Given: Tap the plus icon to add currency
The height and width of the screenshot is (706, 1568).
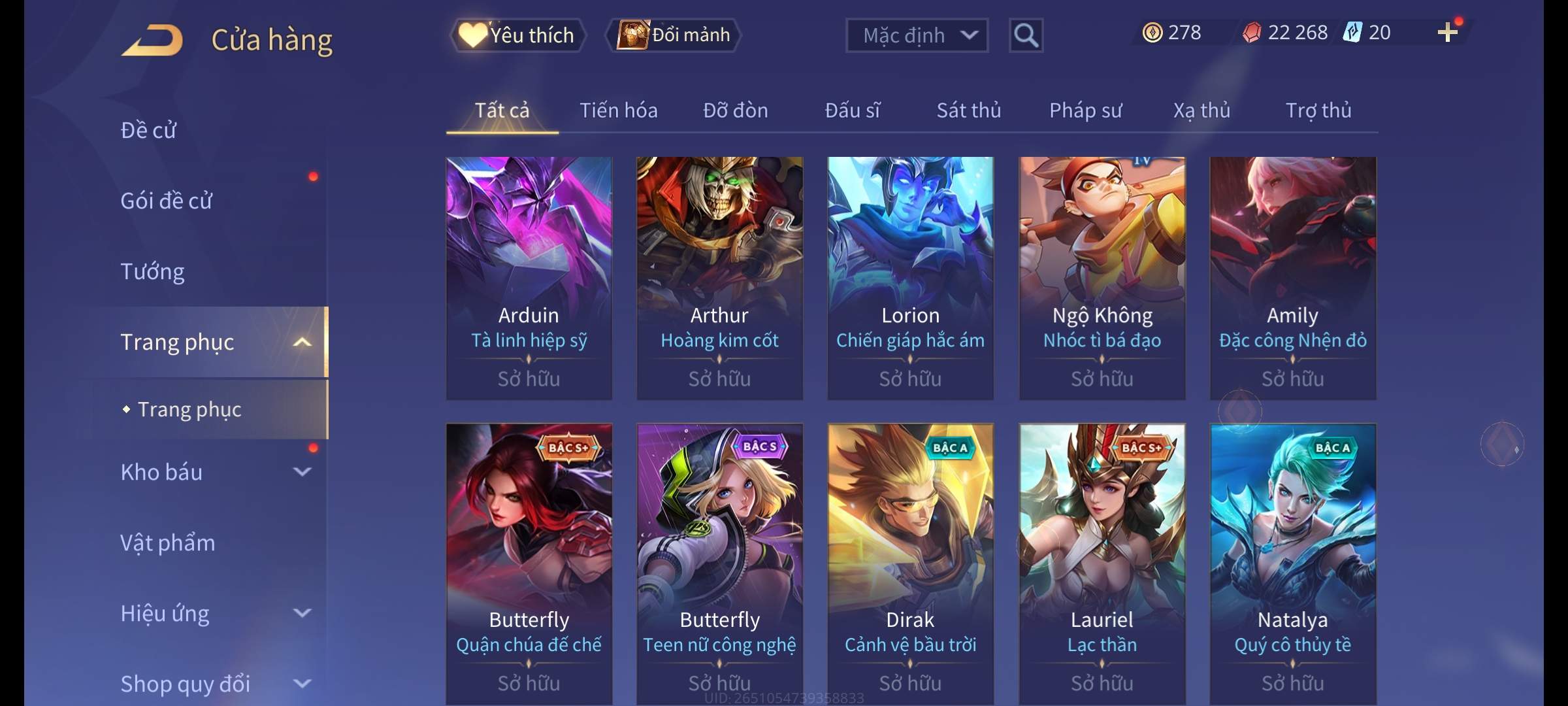Looking at the screenshot, I should click(x=1448, y=33).
